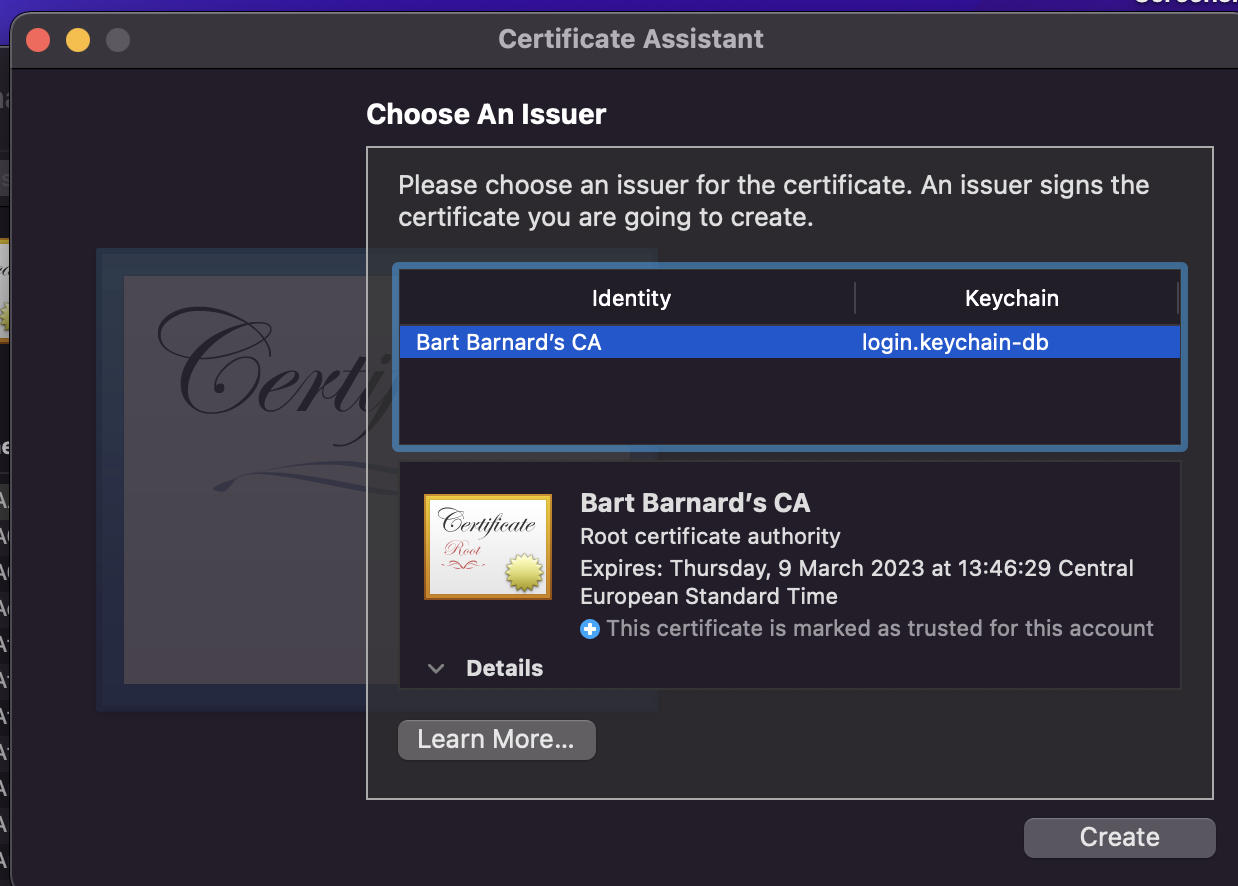1238x886 pixels.
Task: Open the Learn More... help button
Action: point(496,740)
